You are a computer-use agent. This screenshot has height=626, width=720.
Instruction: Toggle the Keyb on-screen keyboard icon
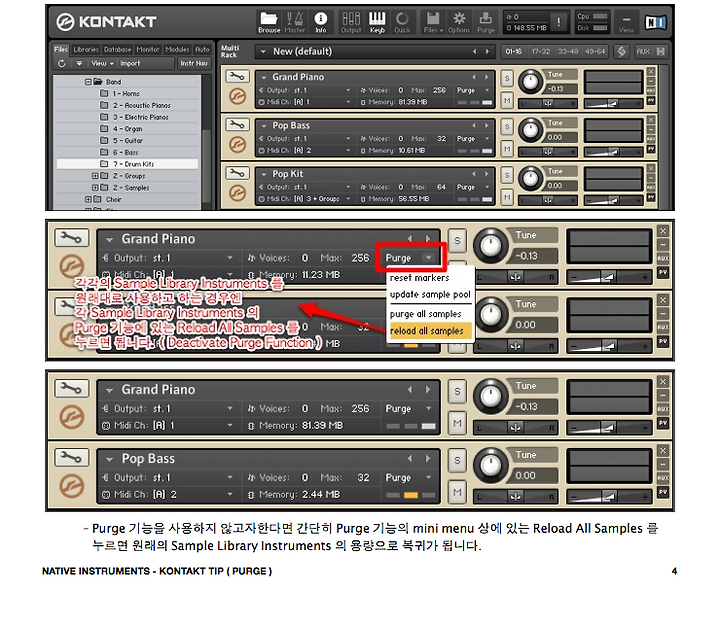[x=377, y=23]
